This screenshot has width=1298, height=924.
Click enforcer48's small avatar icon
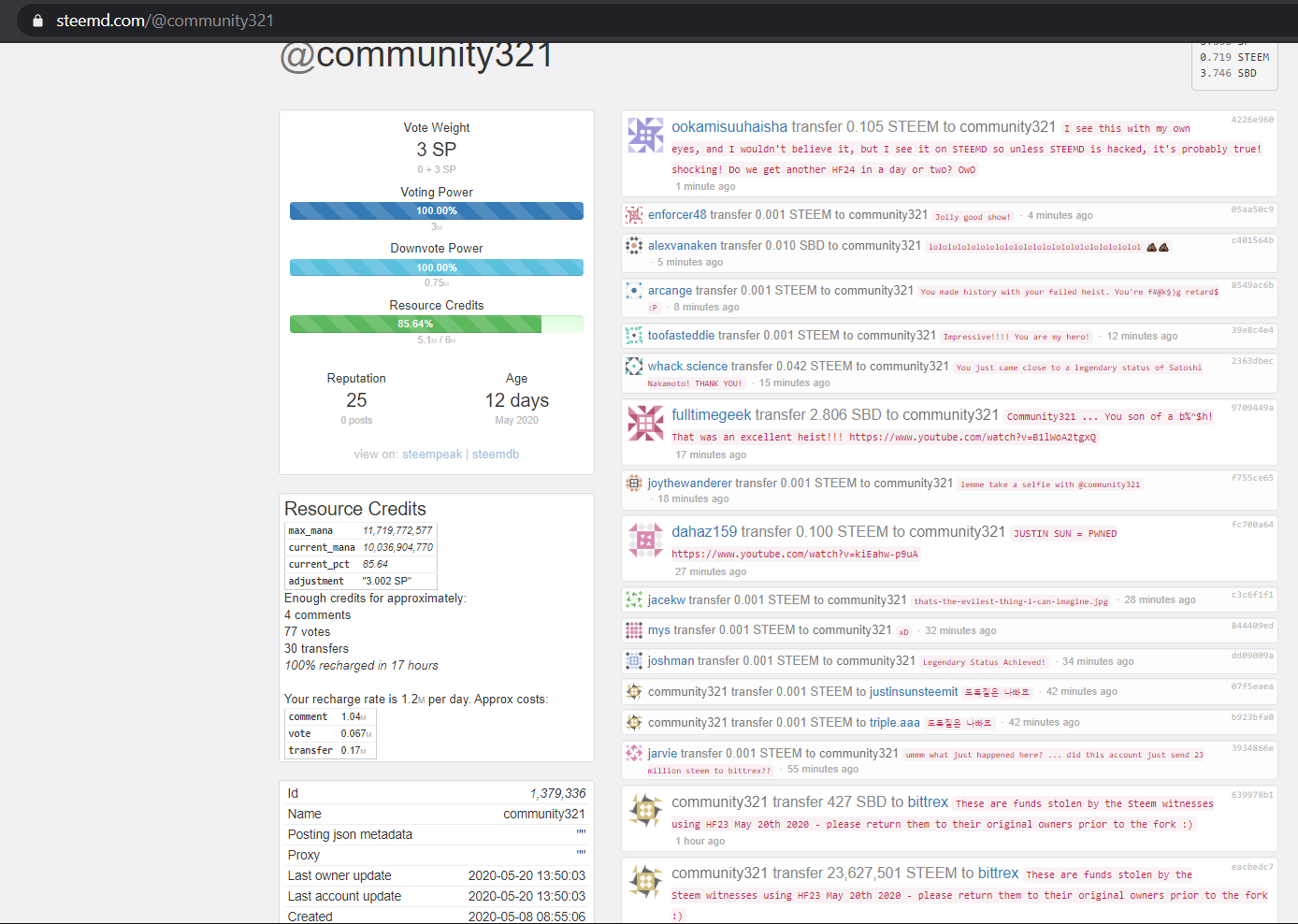point(634,215)
